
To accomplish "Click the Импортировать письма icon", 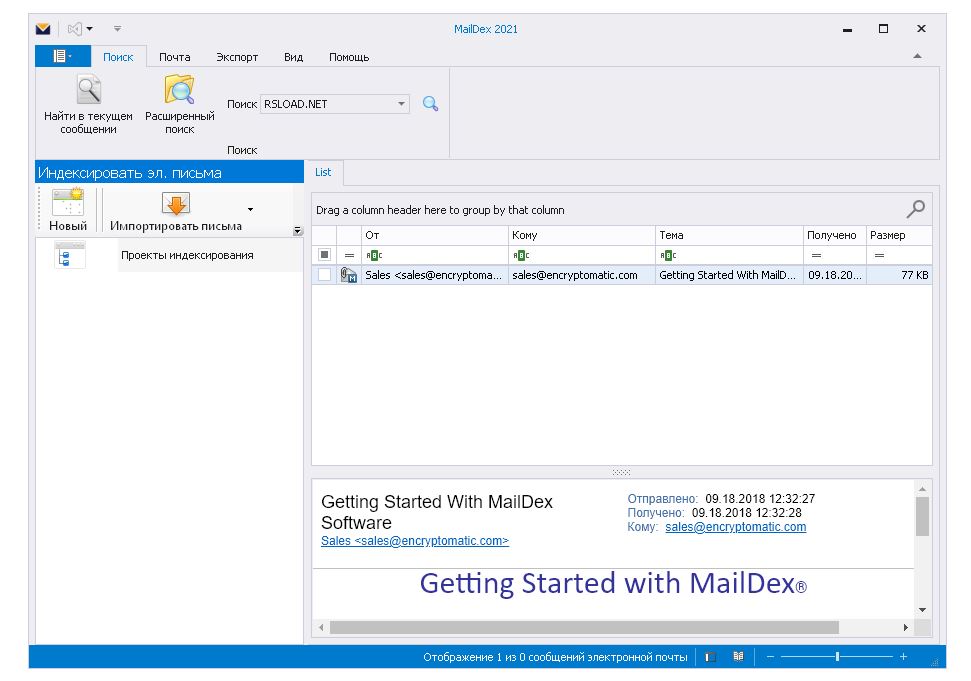I will tap(176, 204).
